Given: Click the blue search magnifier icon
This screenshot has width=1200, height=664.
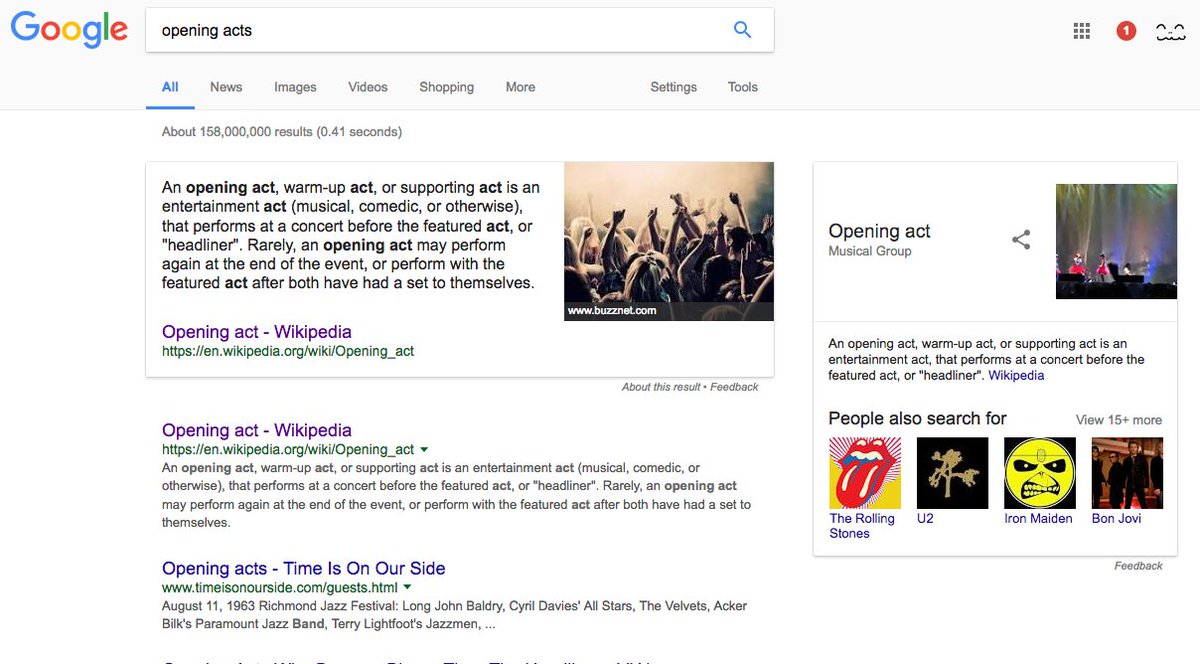Looking at the screenshot, I should pyautogui.click(x=742, y=30).
